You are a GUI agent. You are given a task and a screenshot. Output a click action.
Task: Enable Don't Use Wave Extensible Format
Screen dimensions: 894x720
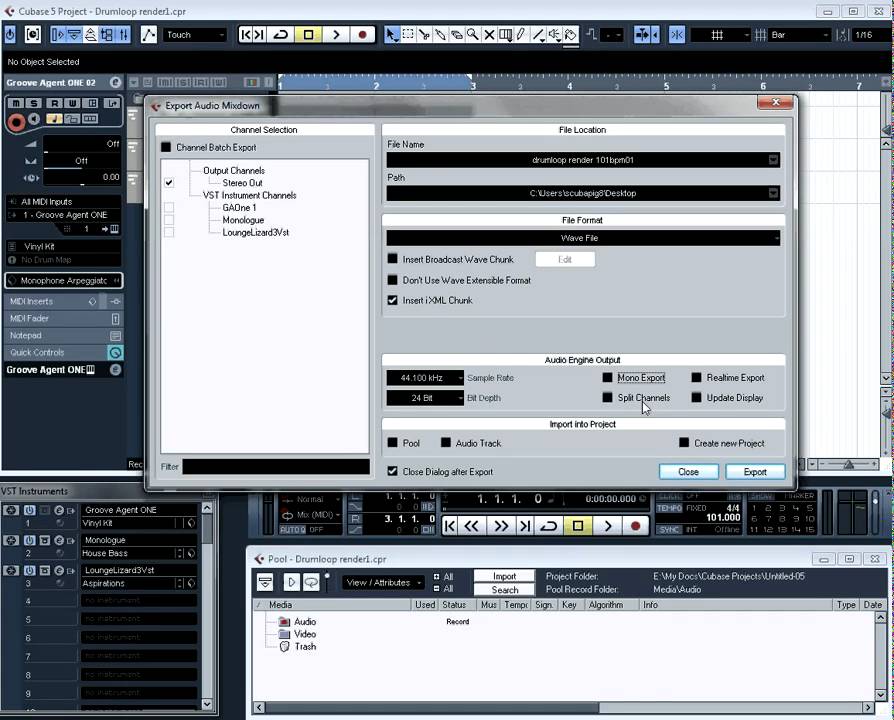click(392, 280)
